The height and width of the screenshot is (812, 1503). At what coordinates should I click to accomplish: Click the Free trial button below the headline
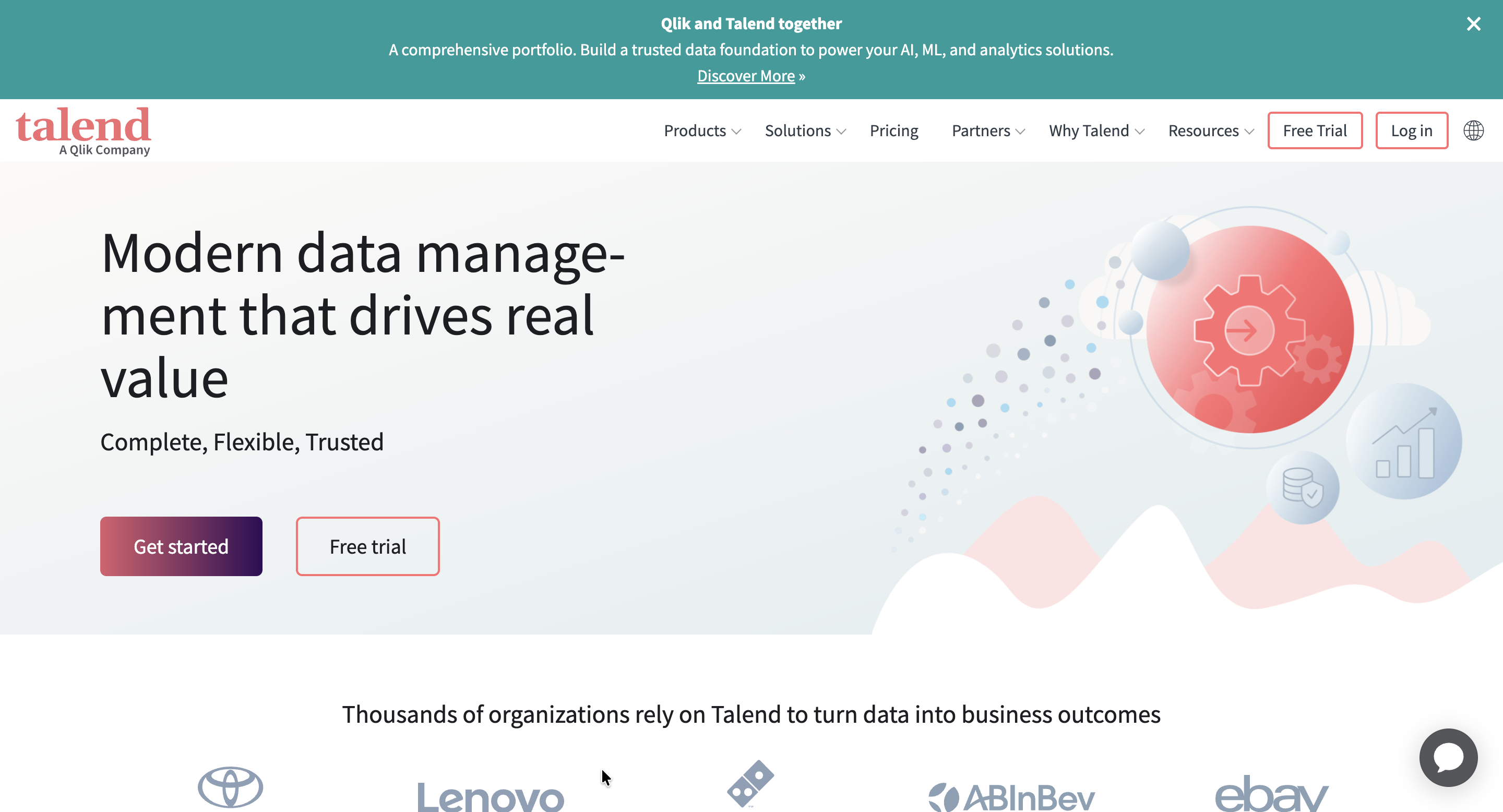tap(367, 546)
